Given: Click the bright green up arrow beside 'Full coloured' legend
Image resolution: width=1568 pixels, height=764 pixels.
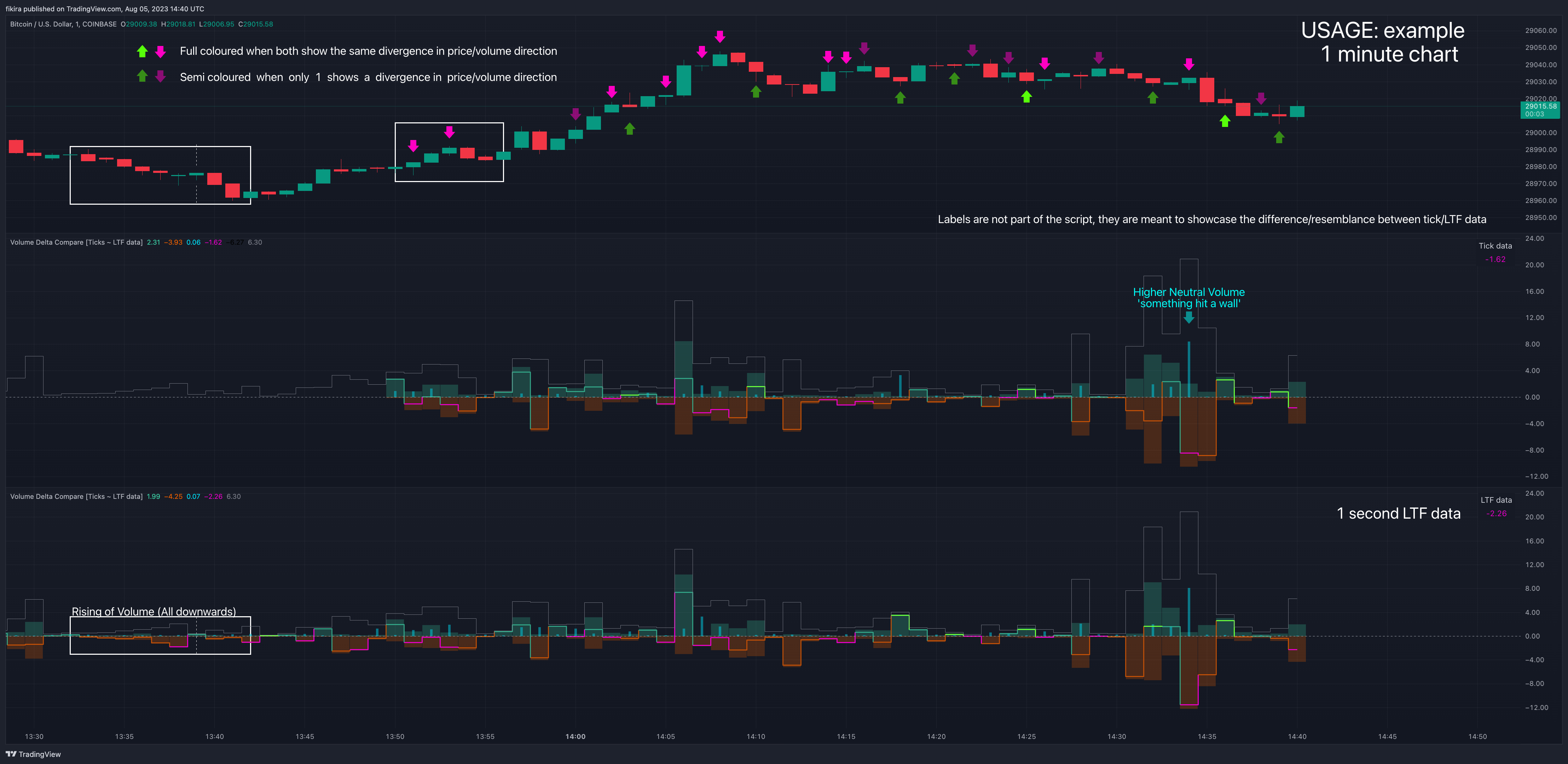Looking at the screenshot, I should 142,52.
